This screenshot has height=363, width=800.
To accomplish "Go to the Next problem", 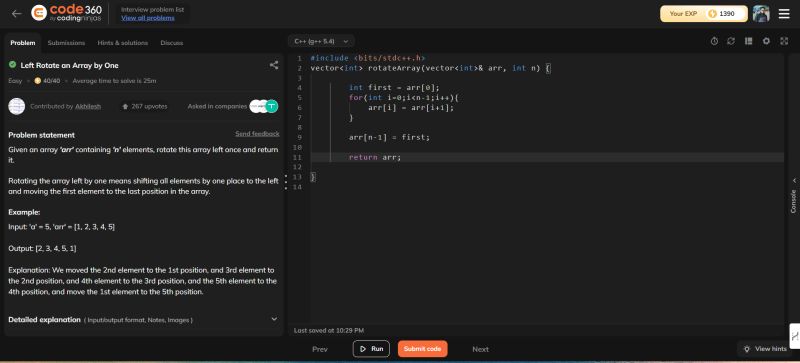I will [480, 349].
